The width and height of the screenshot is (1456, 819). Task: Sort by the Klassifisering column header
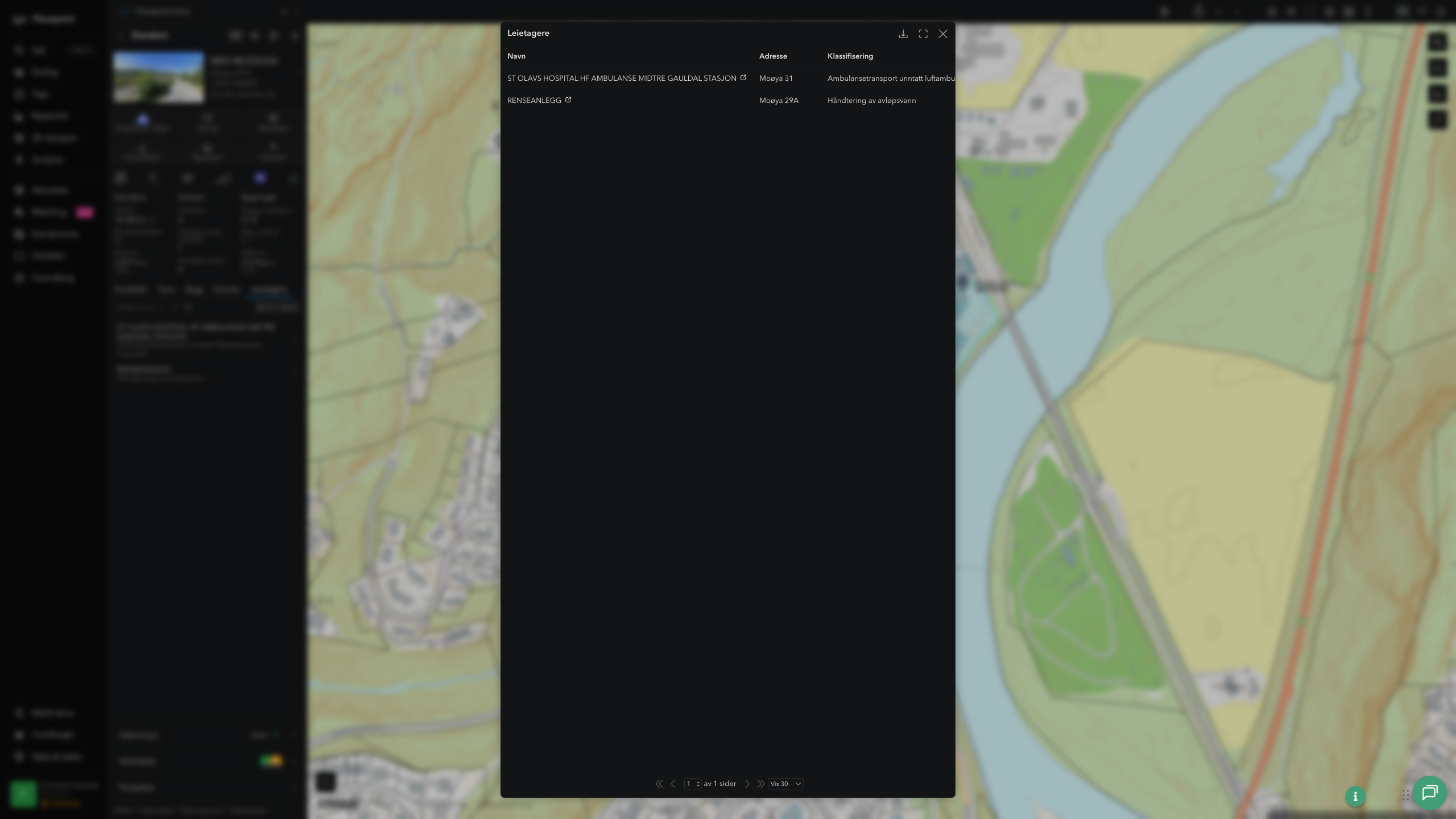coord(850,56)
